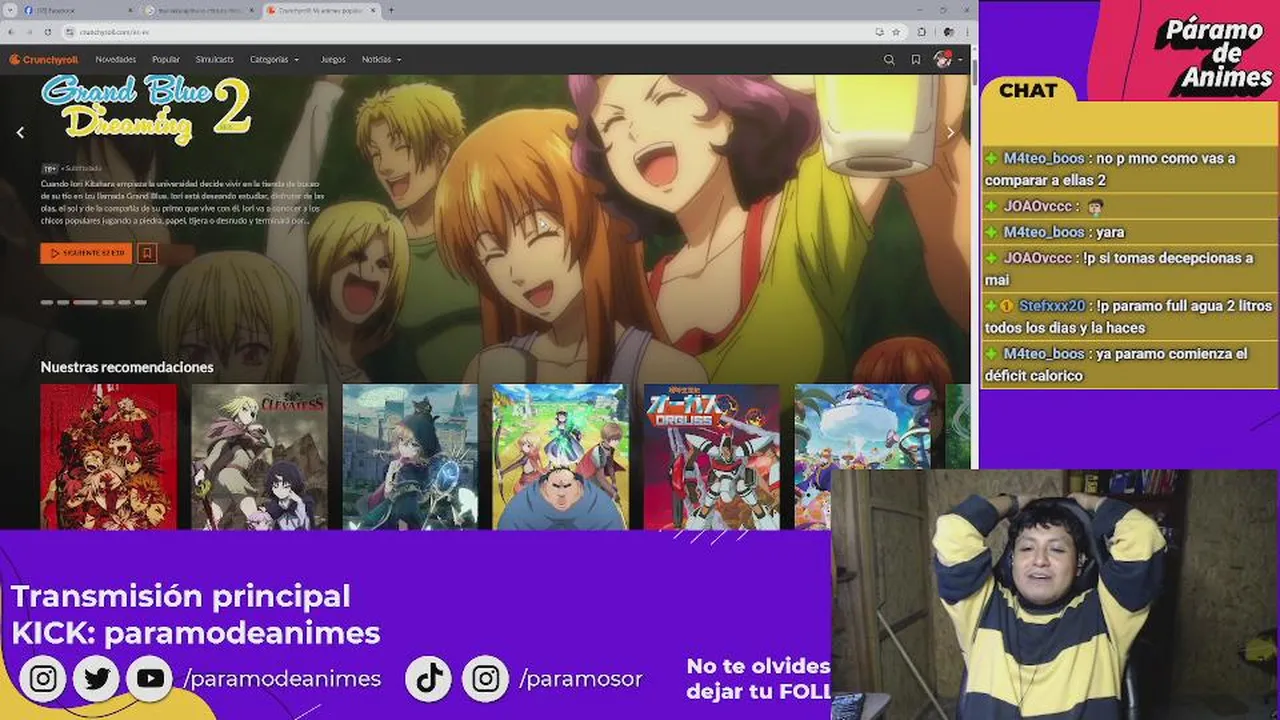Open the colorful group fourth recommendation thumbnail
This screenshot has width=1280, height=720.
[560, 457]
